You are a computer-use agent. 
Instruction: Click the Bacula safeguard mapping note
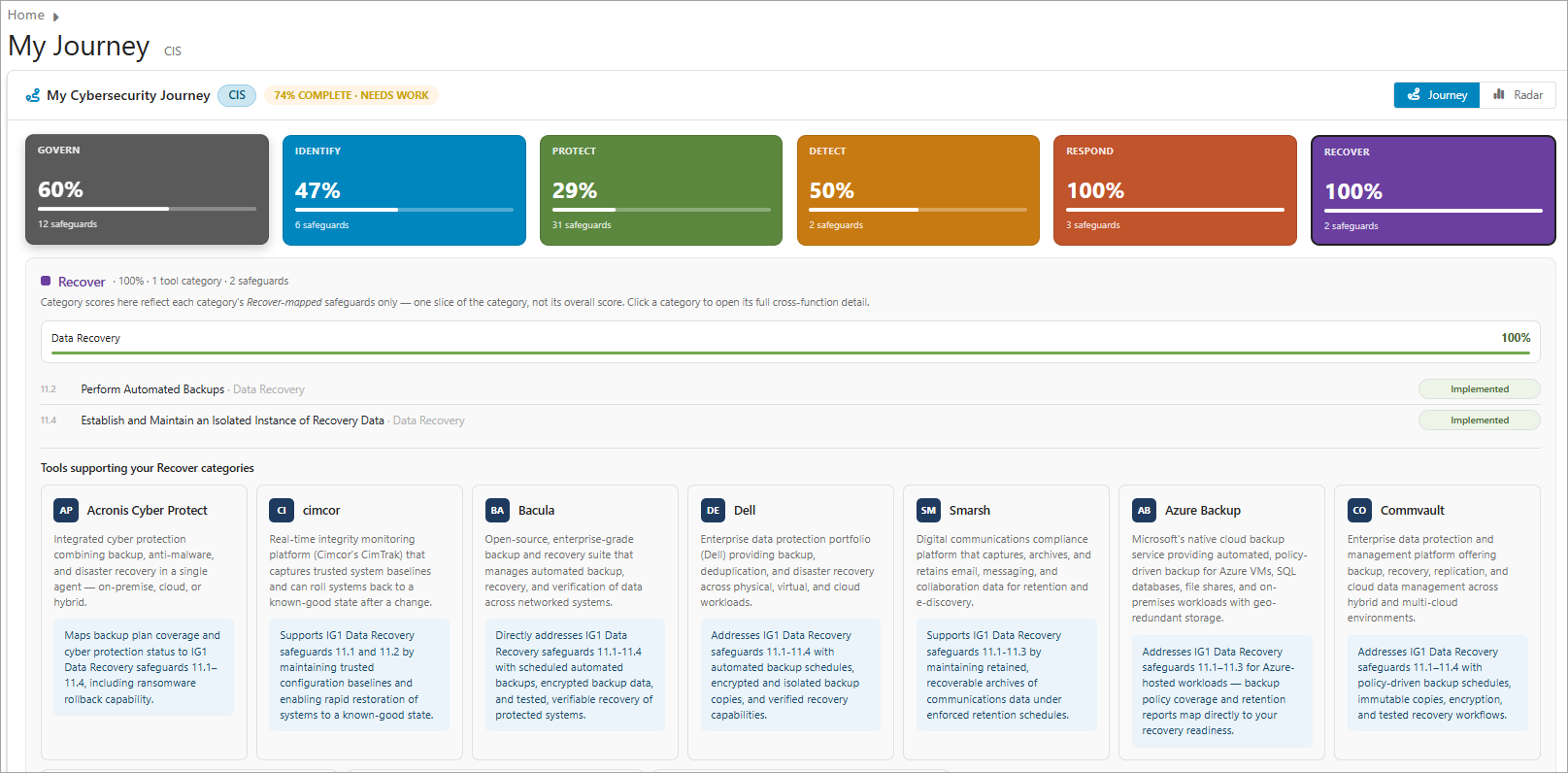[575, 675]
